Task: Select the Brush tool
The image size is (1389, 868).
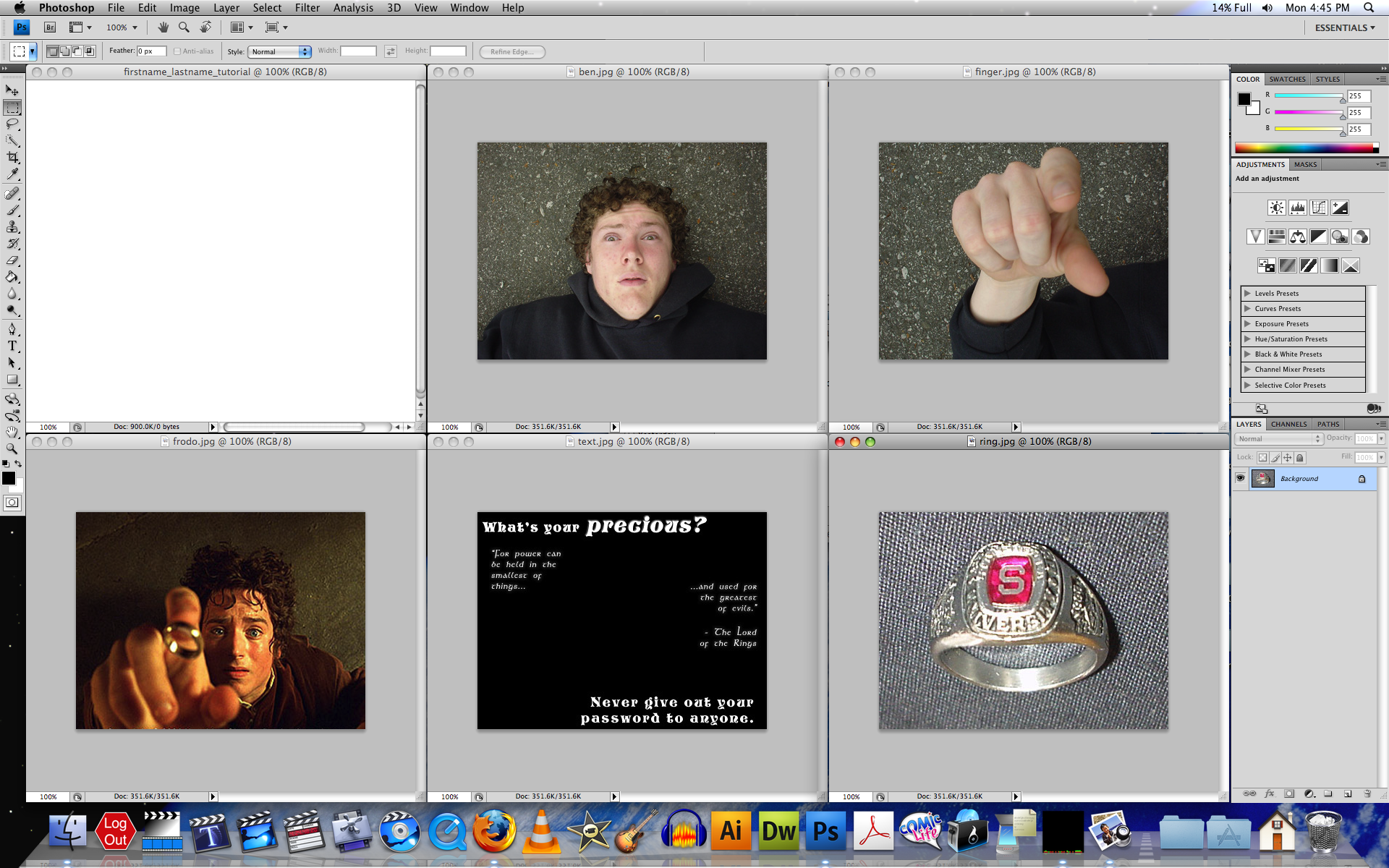Action: [12, 210]
